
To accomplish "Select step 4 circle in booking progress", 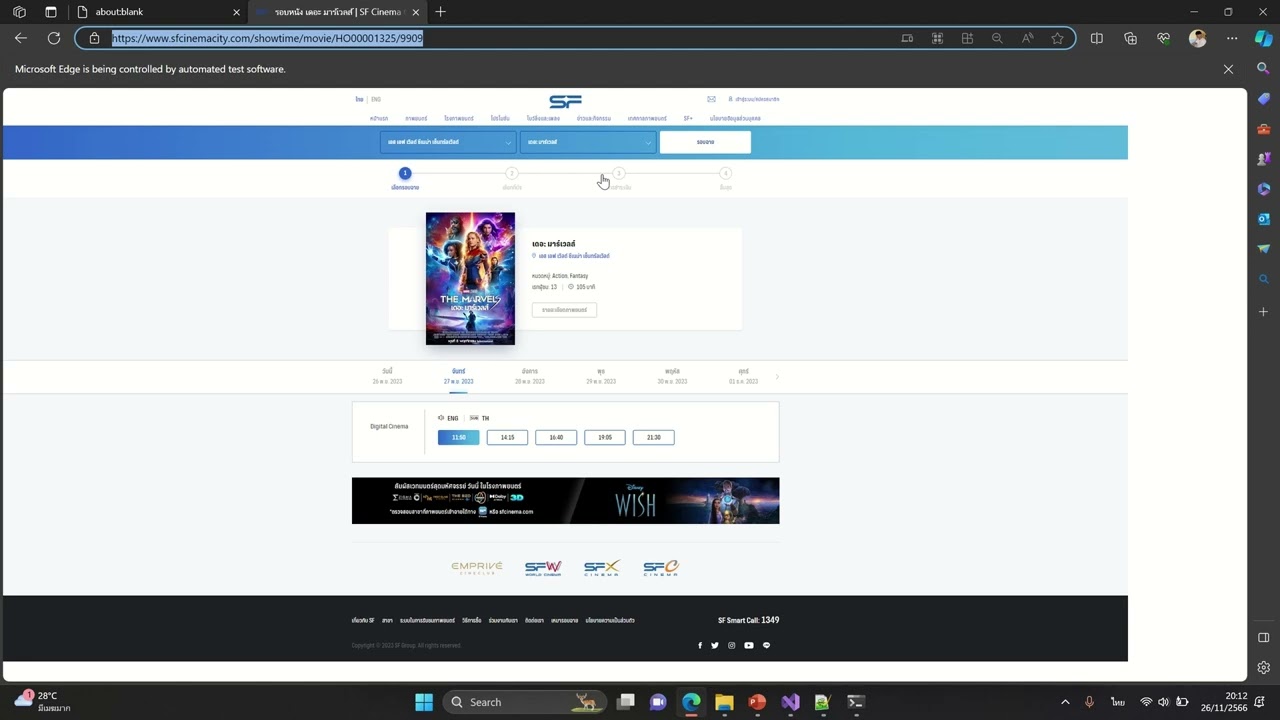I will [x=726, y=173].
